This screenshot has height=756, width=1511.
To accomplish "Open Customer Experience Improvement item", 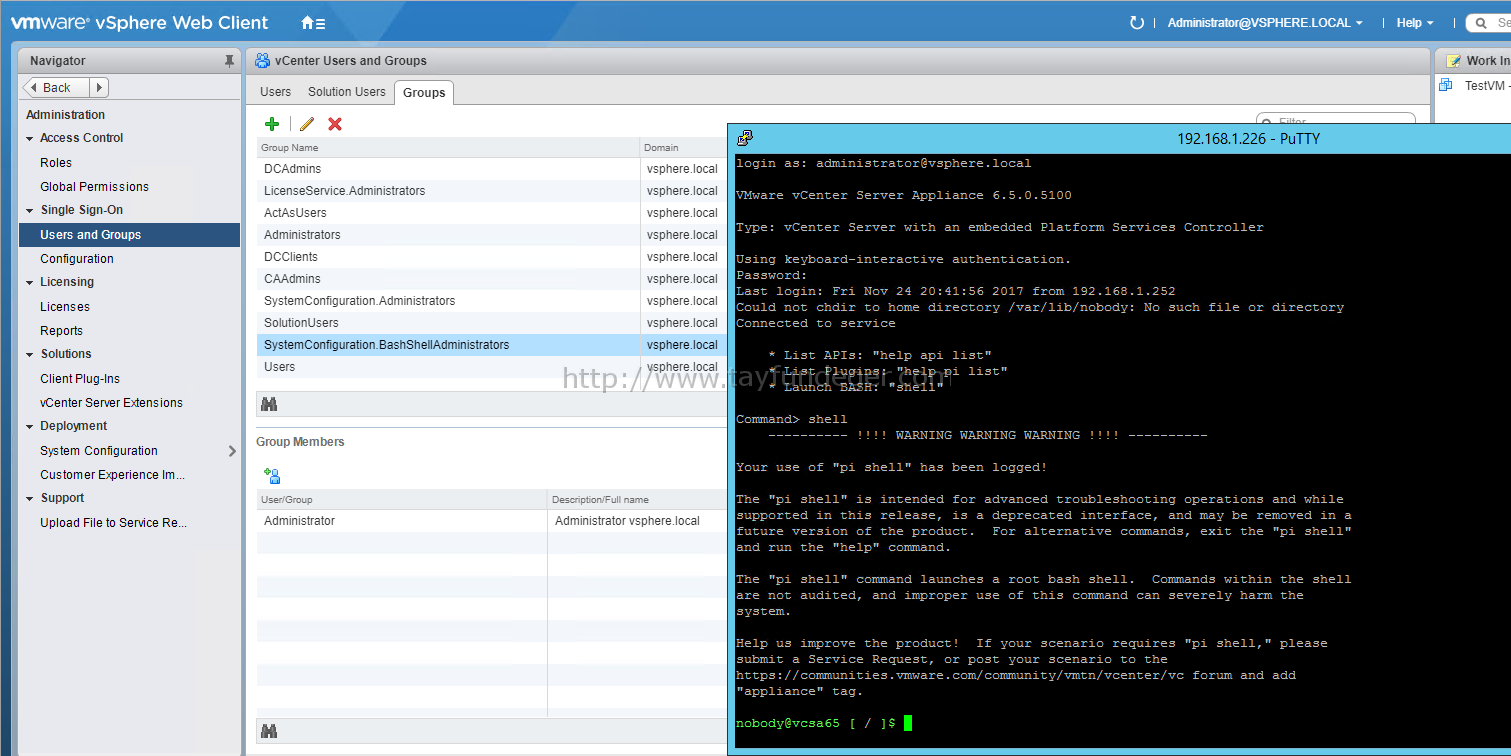I will (x=112, y=475).
